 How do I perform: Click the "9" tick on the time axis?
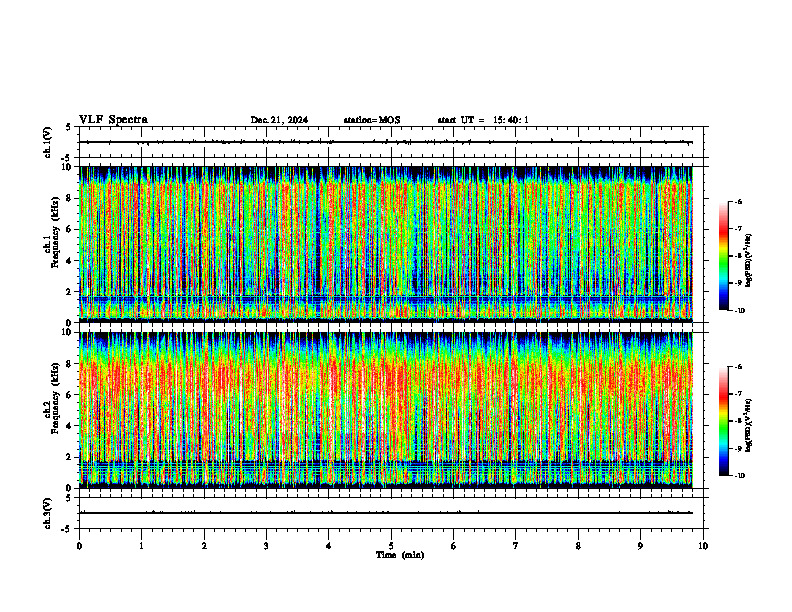(x=640, y=546)
